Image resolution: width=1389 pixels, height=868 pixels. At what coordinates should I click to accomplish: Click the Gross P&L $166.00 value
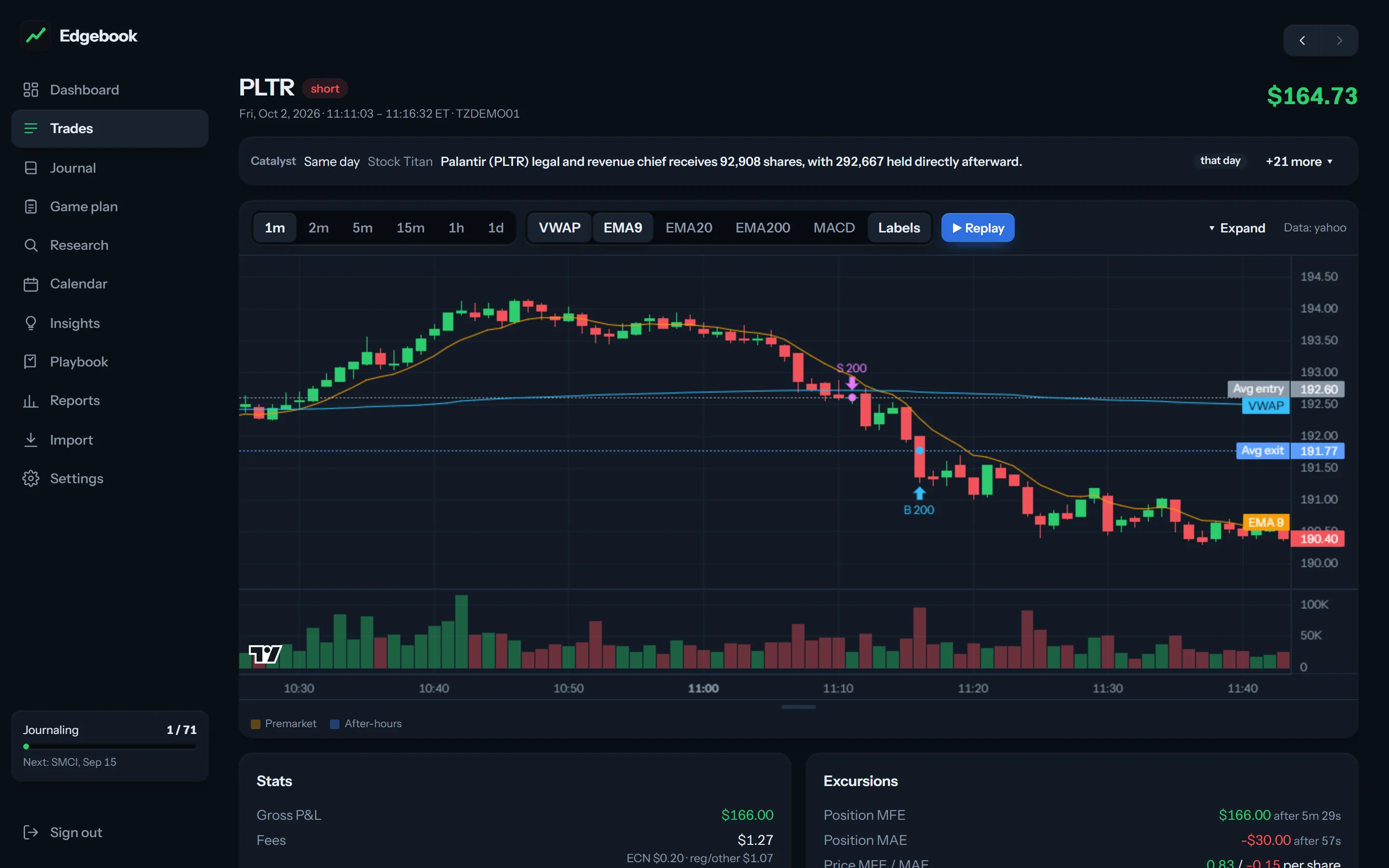(747, 815)
